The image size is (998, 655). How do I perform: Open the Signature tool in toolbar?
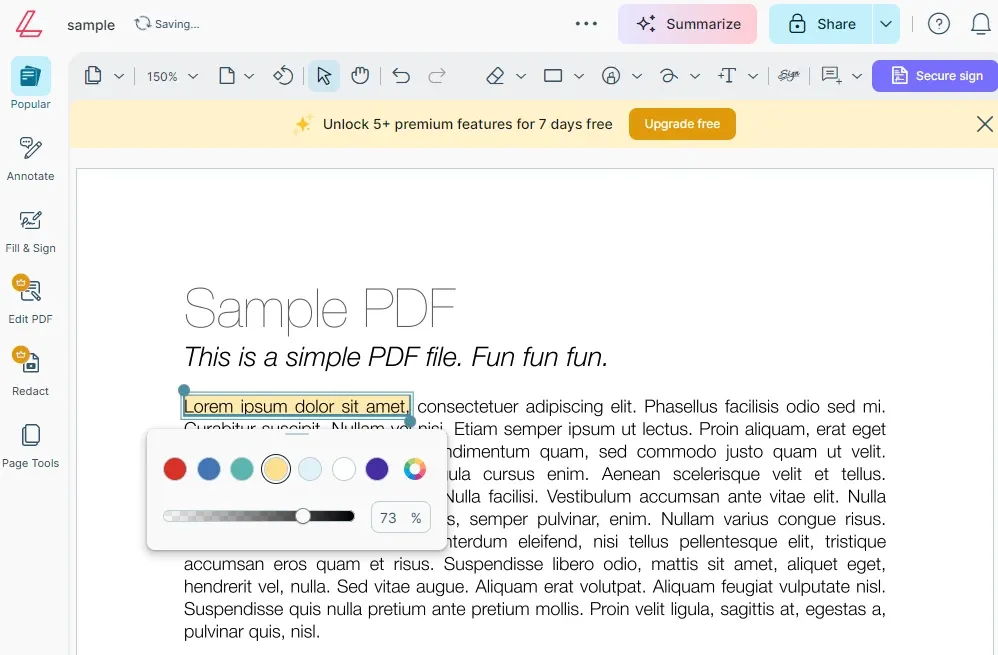point(789,75)
